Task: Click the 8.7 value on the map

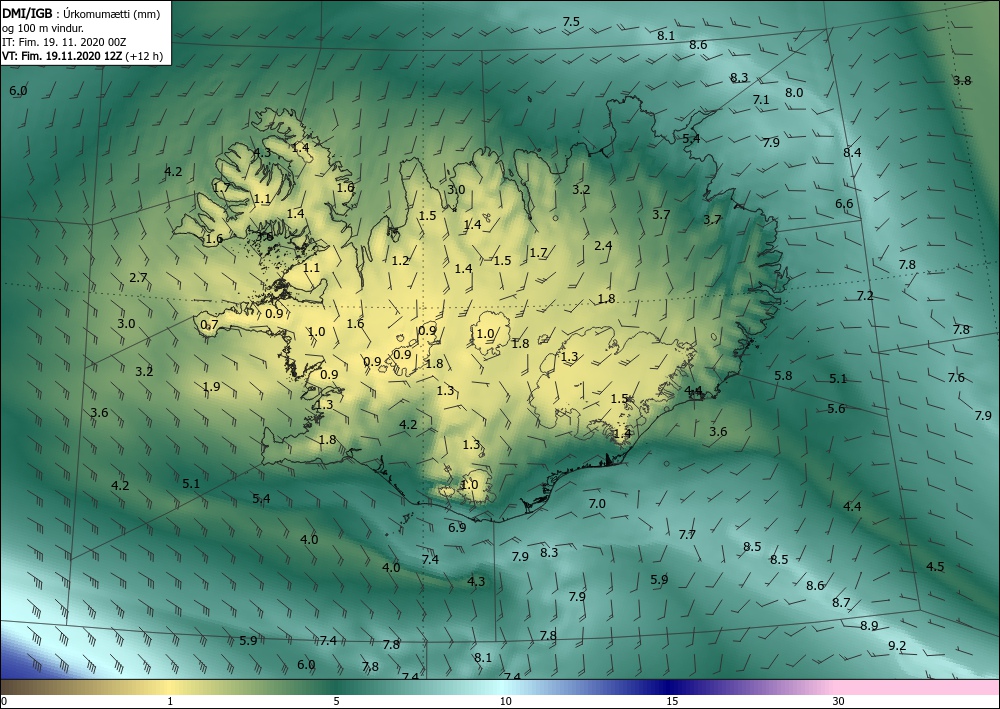Action: click(x=841, y=603)
